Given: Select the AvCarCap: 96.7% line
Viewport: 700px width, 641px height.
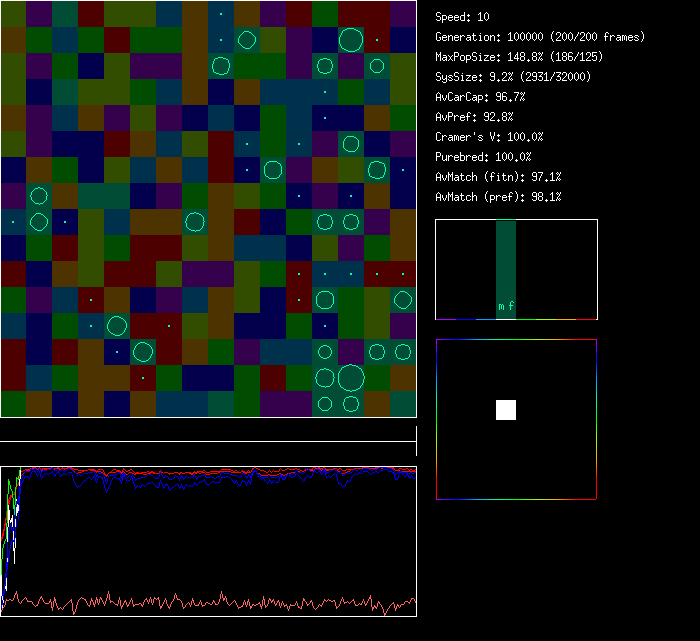Looking at the screenshot, I should point(480,97).
